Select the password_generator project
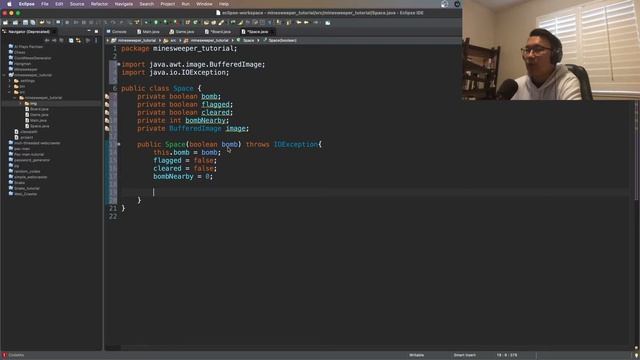The image size is (640, 360). pos(32,160)
